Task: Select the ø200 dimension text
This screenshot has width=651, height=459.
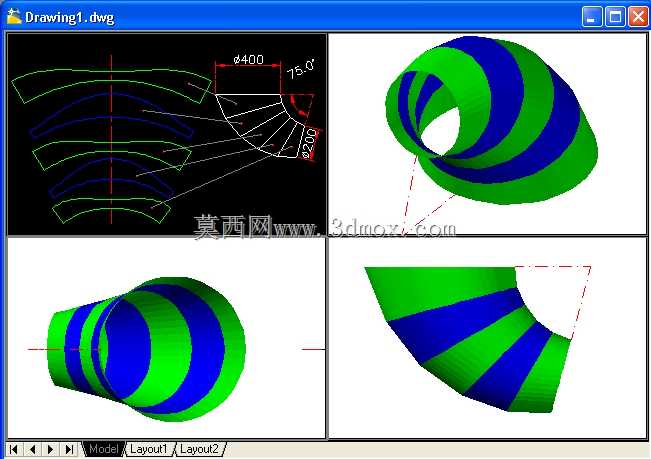Action: (x=310, y=144)
